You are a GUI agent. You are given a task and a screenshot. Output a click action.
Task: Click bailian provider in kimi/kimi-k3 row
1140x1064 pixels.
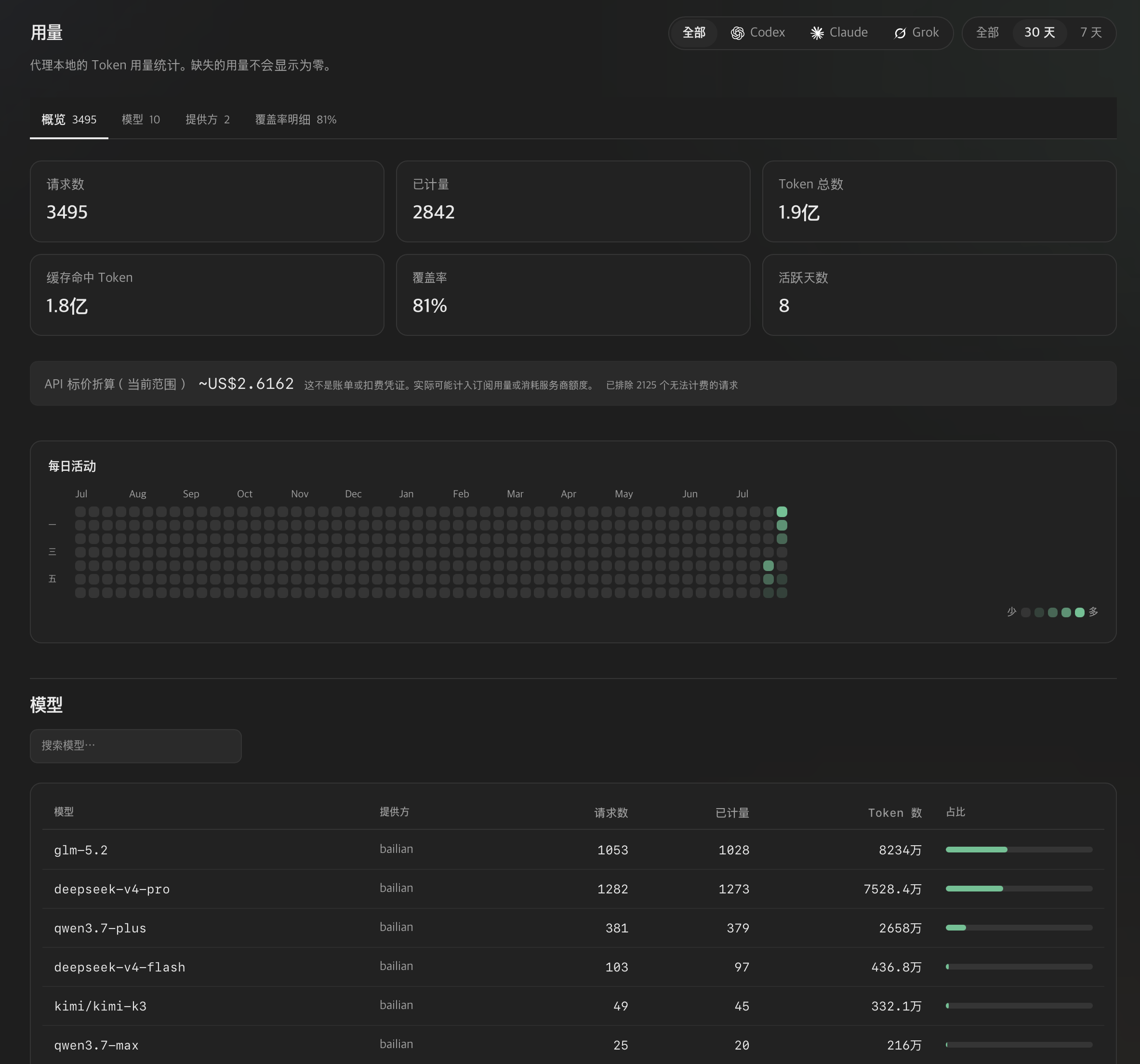tap(396, 1005)
